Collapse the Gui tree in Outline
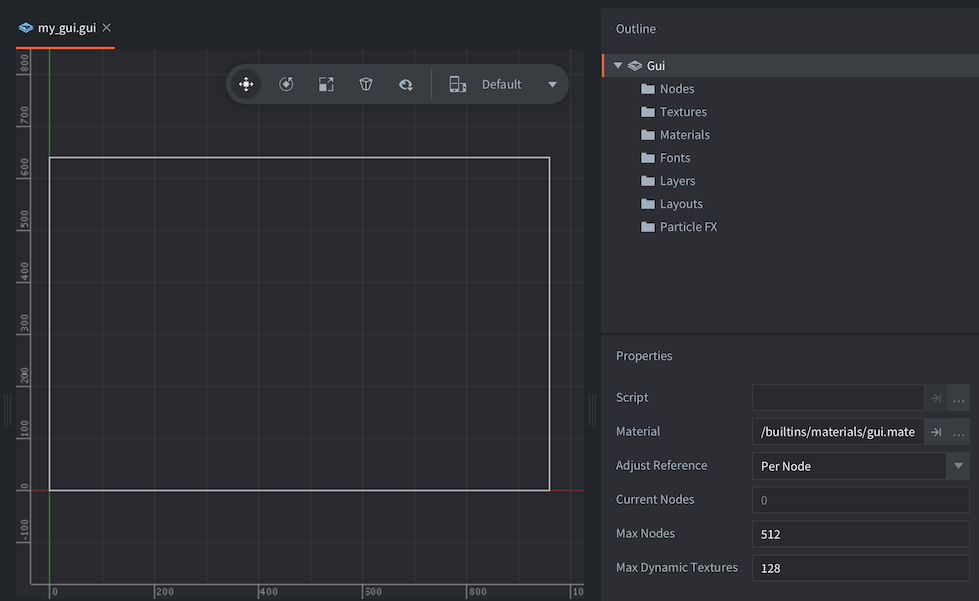979x601 pixels. pyautogui.click(x=617, y=65)
